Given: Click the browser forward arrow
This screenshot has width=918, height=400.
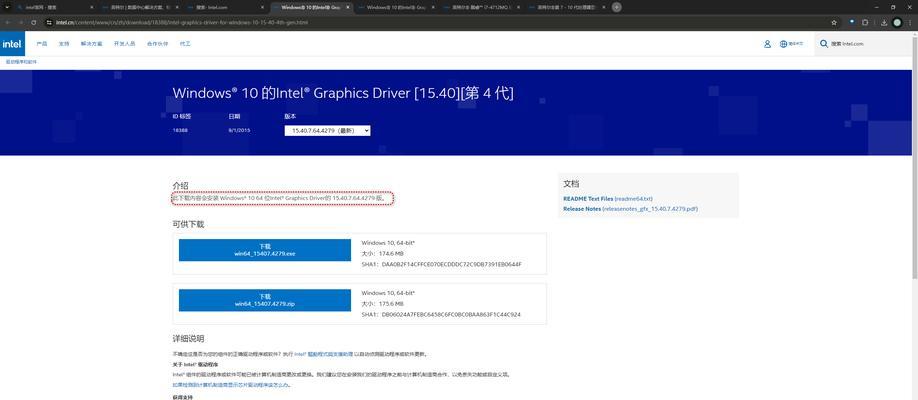Looking at the screenshot, I should coord(20,22).
